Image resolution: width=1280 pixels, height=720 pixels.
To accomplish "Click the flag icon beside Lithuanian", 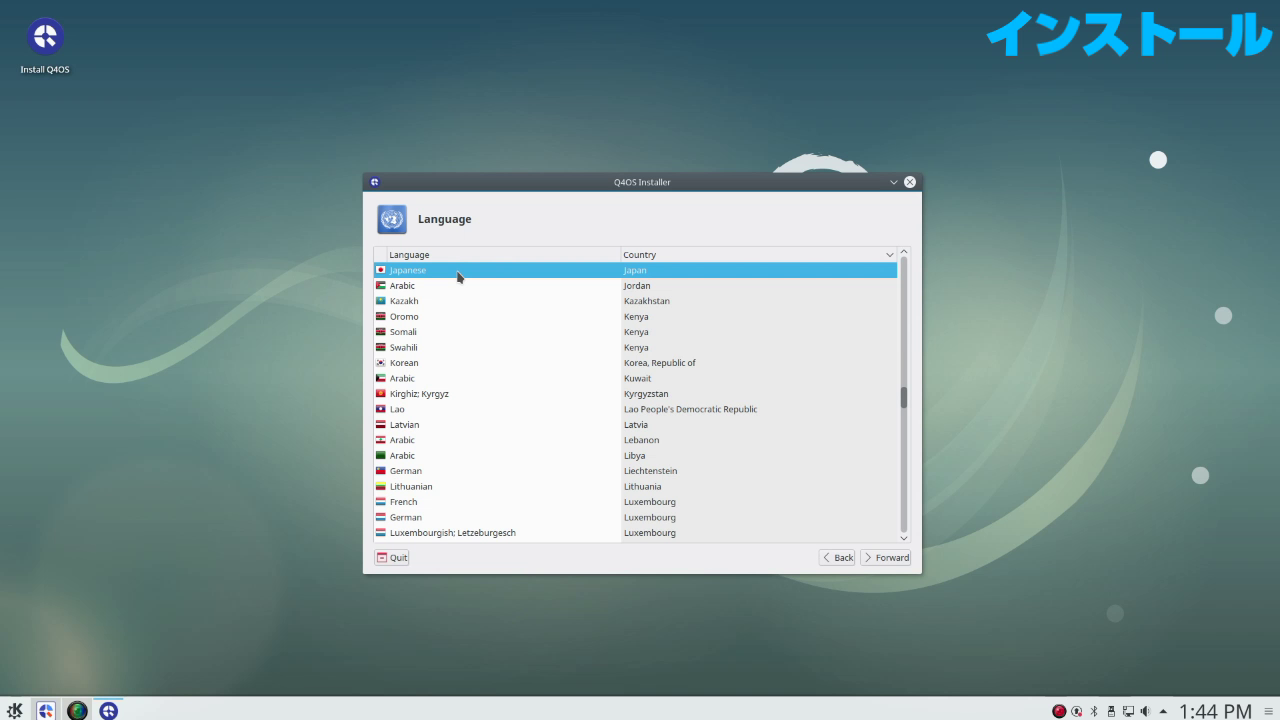I will point(381,487).
